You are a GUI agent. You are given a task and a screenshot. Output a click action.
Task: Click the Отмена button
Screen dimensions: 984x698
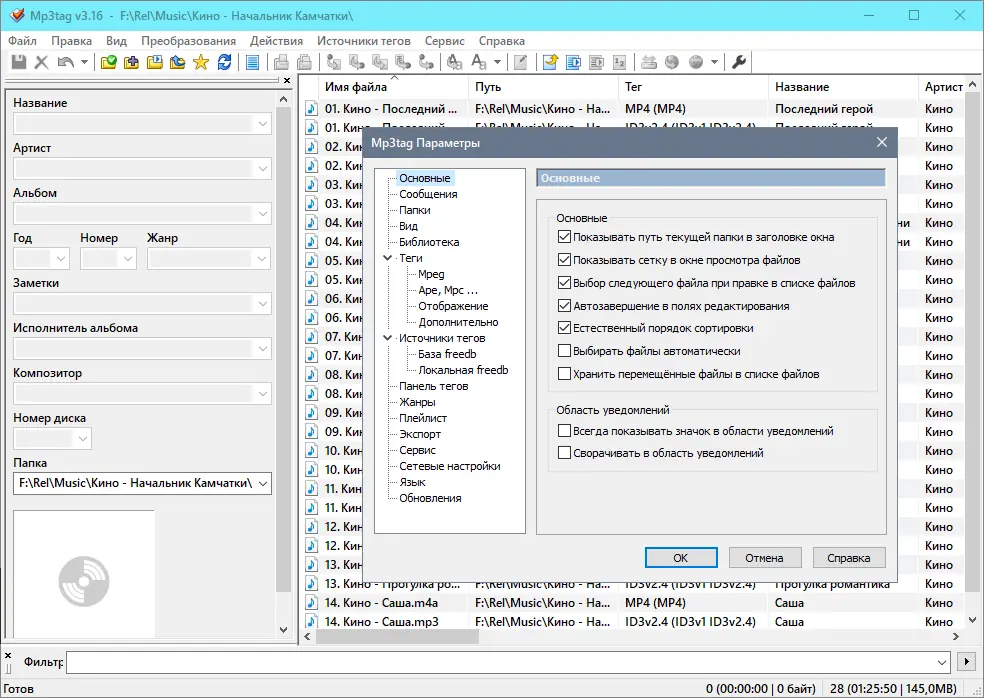coord(764,557)
